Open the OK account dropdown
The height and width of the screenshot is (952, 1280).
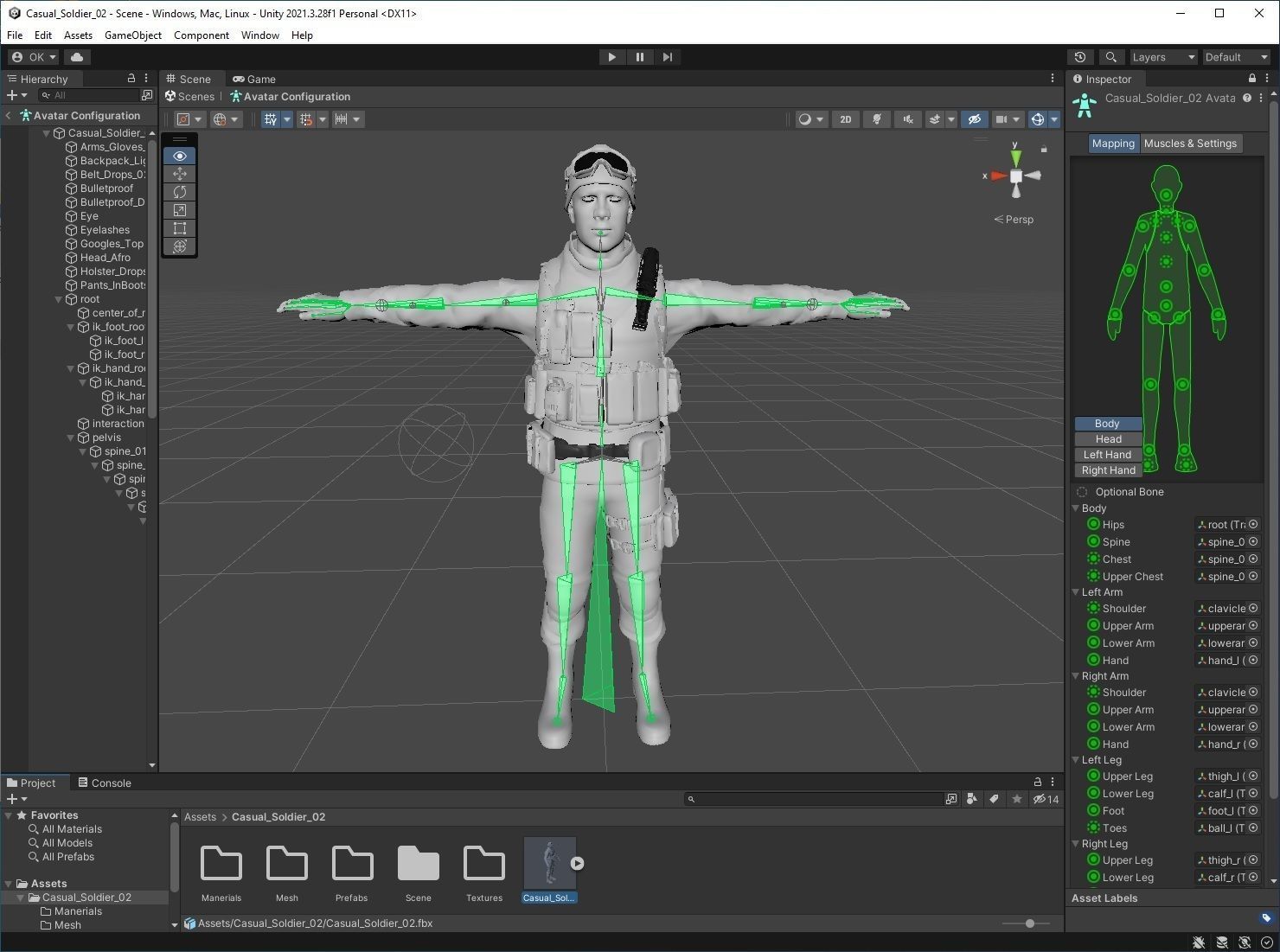pyautogui.click(x=34, y=57)
